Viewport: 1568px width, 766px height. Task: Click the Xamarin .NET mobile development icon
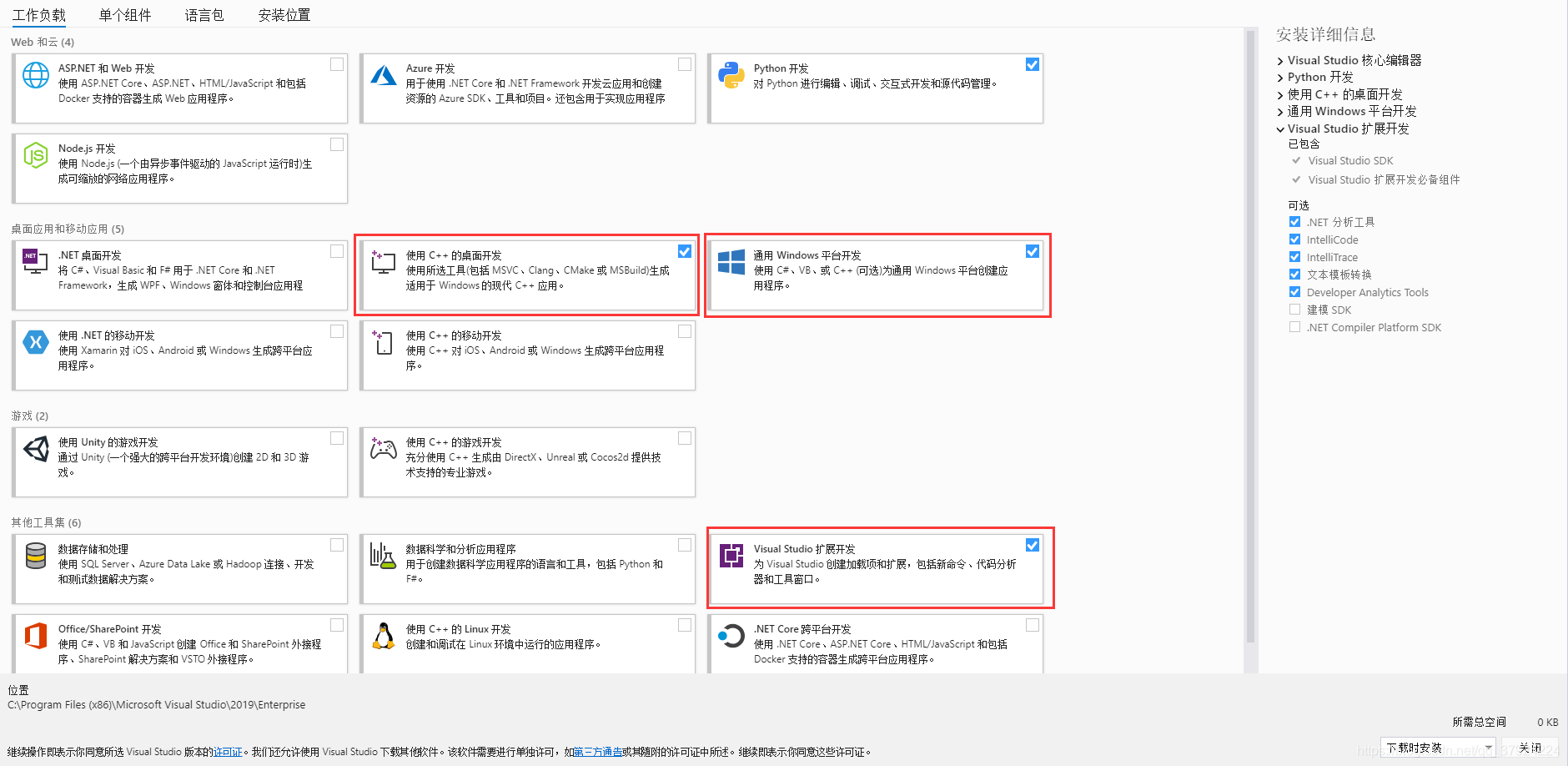point(36,342)
